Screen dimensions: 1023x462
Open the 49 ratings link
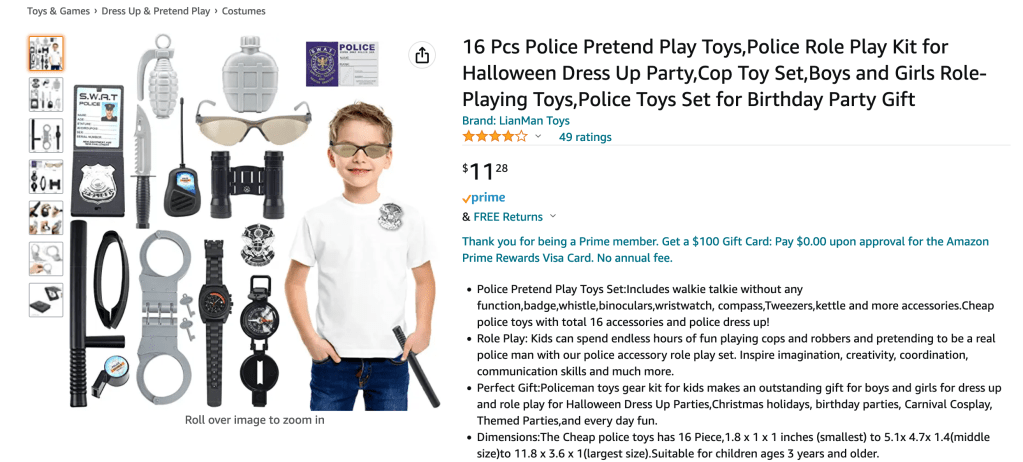coord(585,137)
